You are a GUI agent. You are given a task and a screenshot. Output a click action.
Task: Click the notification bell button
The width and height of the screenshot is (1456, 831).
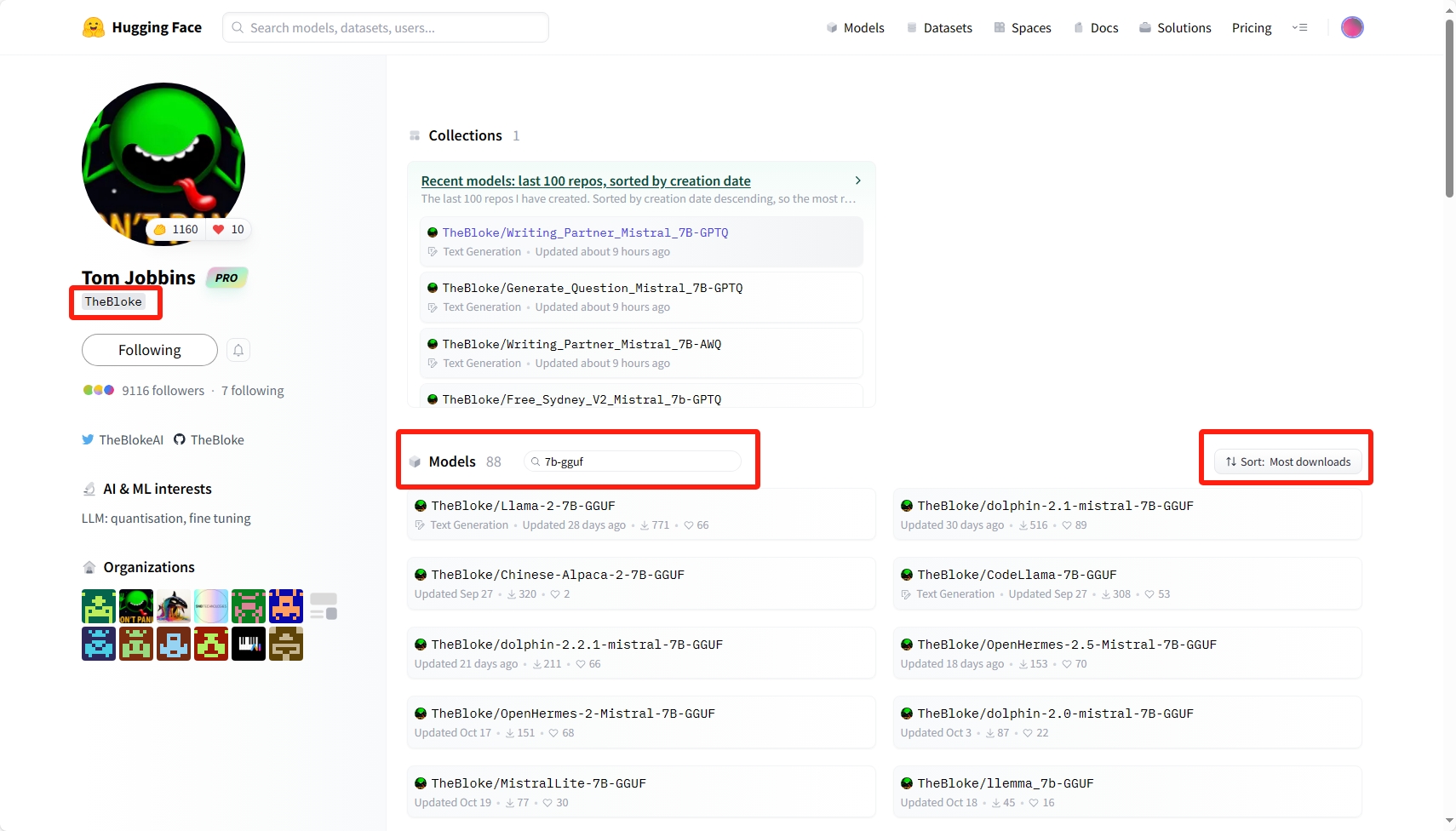[238, 350]
